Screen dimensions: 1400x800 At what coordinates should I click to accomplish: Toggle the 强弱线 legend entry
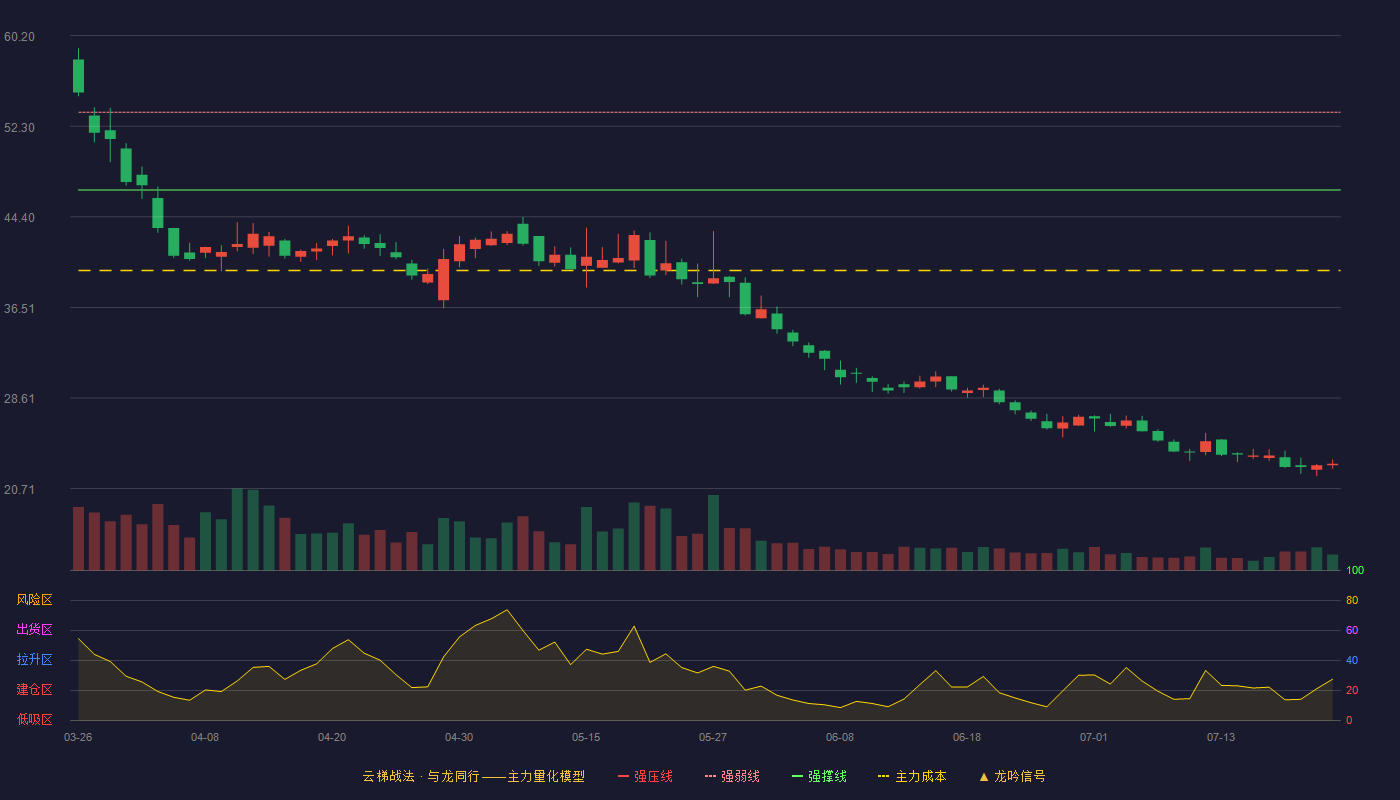coord(732,776)
